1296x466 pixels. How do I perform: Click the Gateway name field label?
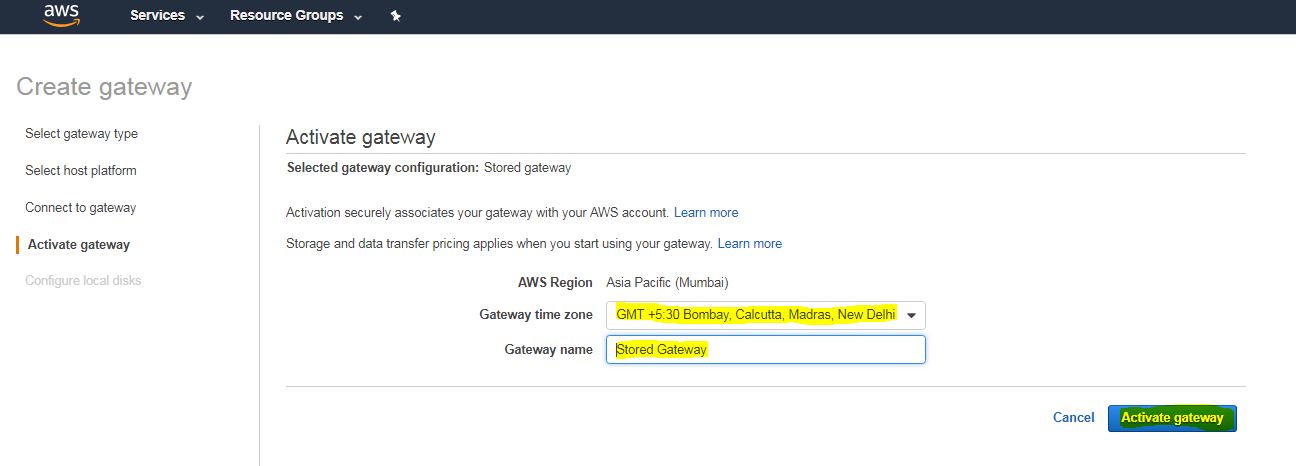click(548, 350)
